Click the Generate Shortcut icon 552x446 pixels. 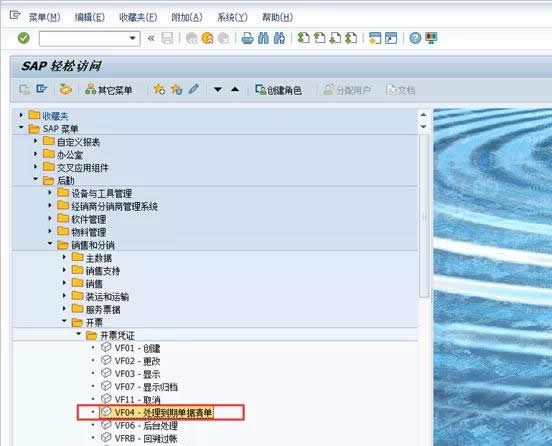click(x=391, y=38)
